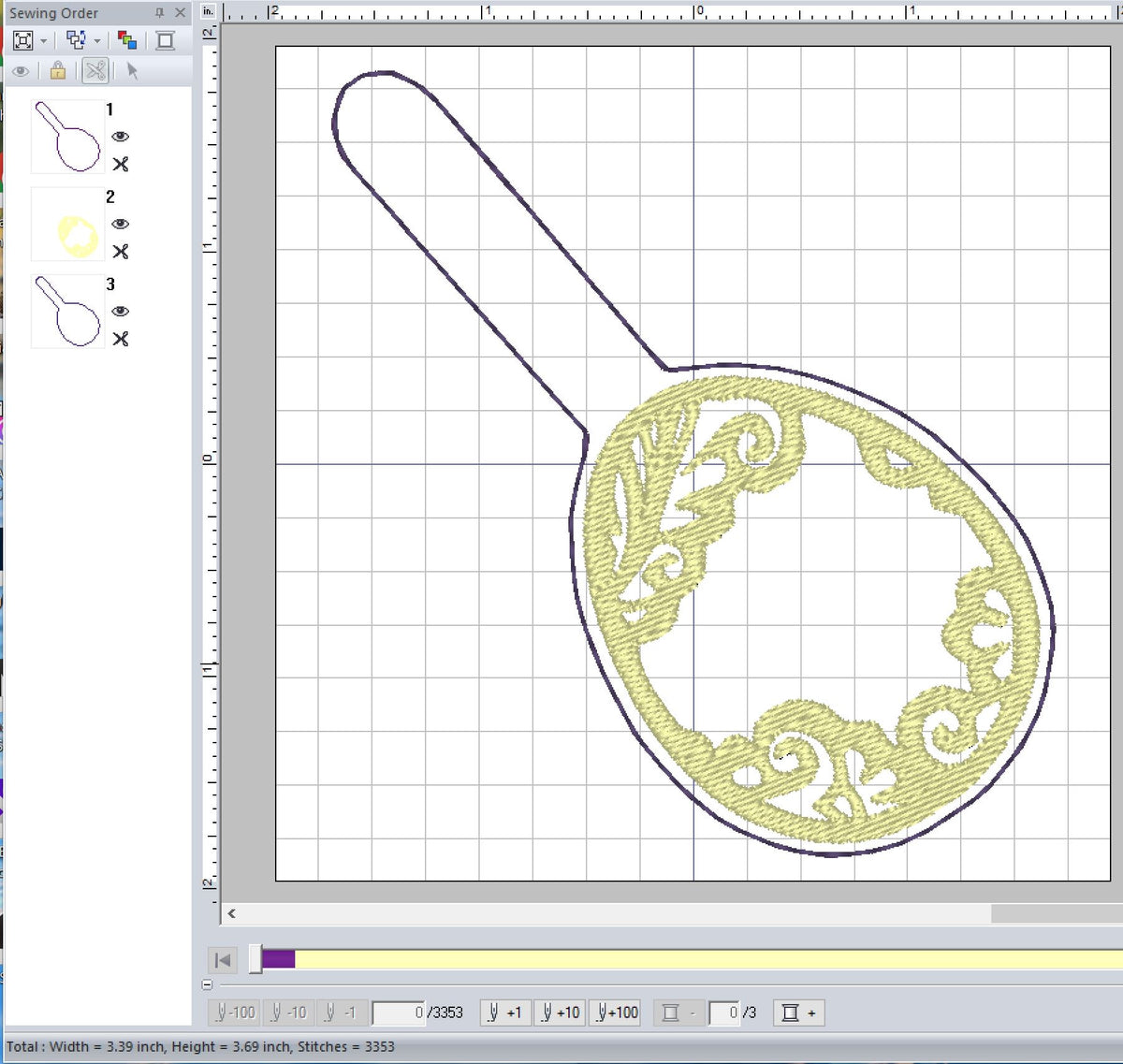1123x1064 pixels.
Task: Collapse the stitch simulator controls with minus box
Action: coord(207,984)
